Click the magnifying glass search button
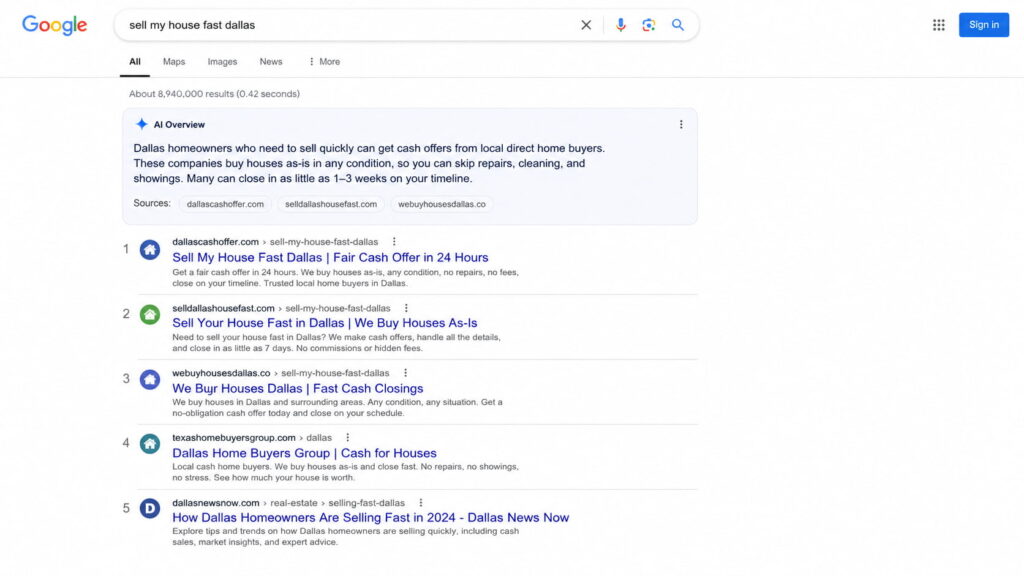 [678, 25]
